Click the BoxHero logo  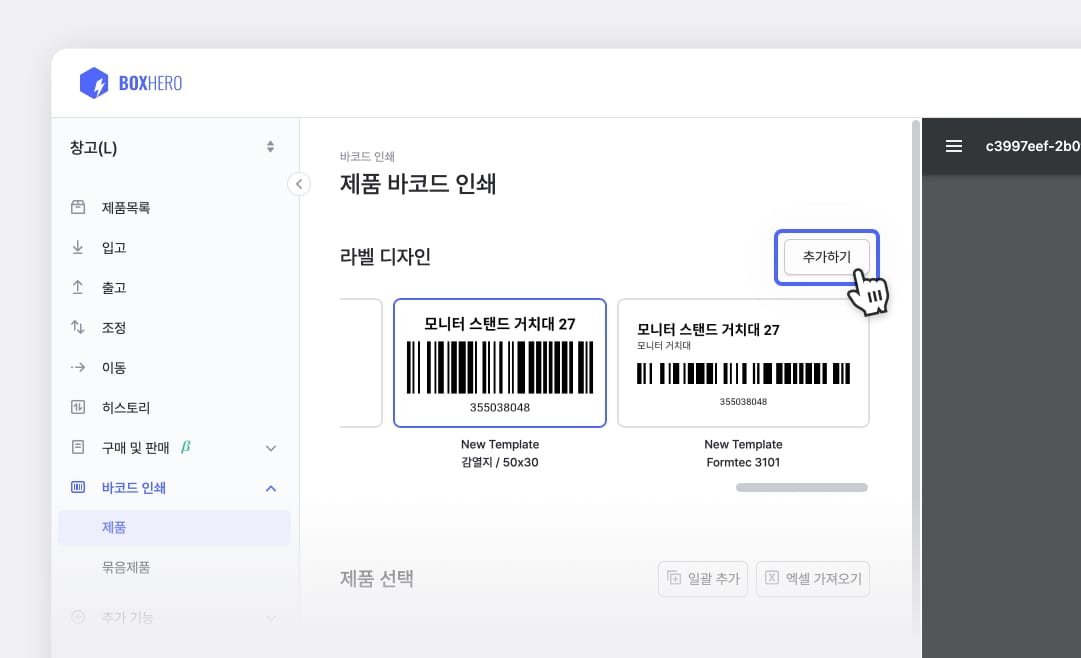coord(130,82)
